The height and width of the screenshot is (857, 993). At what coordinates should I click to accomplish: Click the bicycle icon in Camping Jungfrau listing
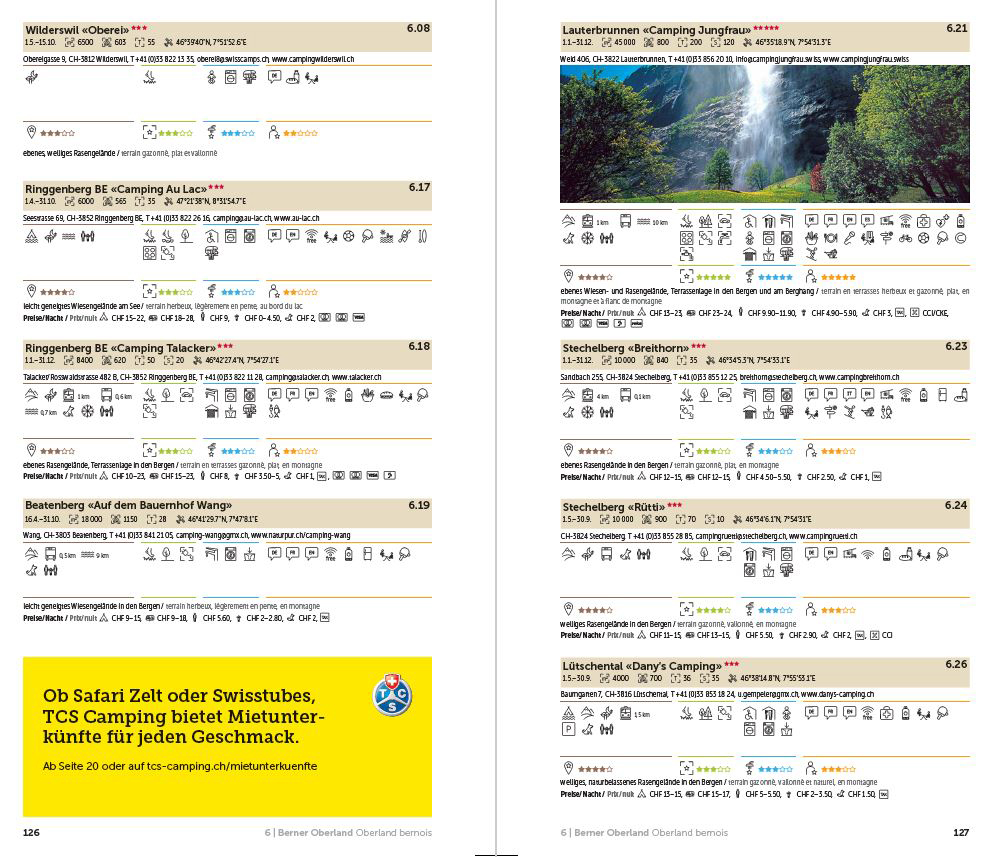(x=906, y=238)
